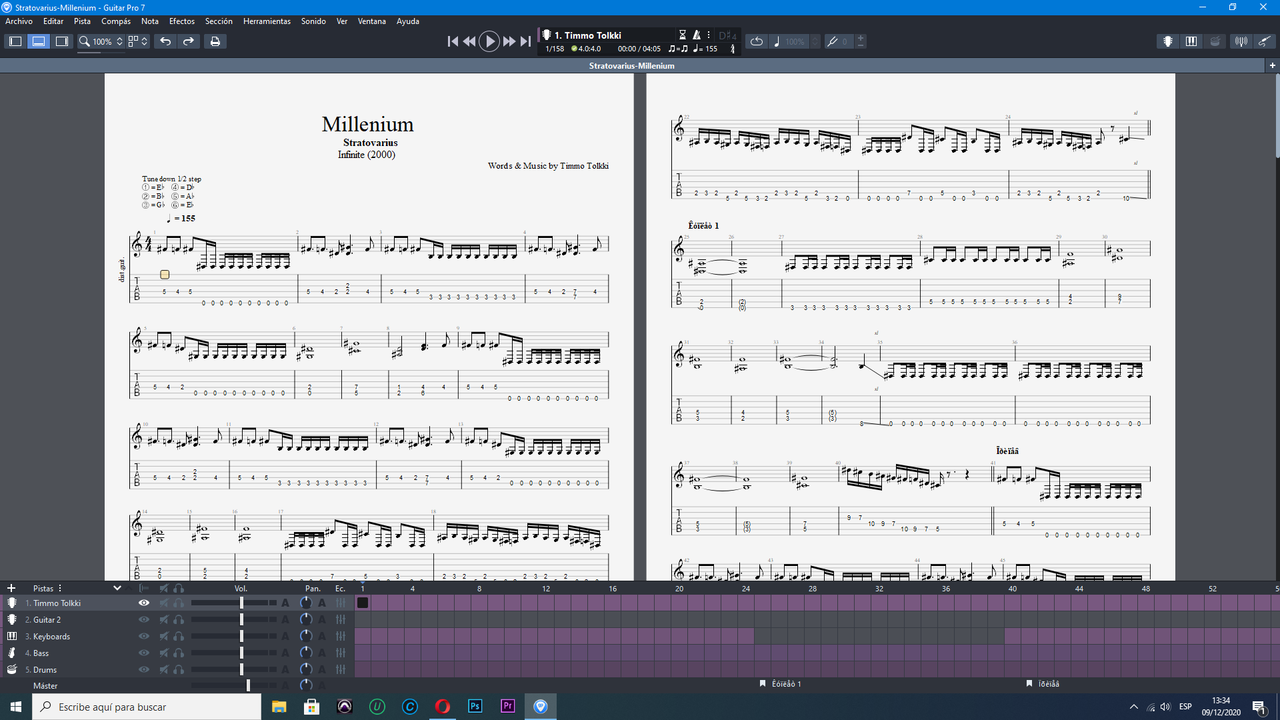The height and width of the screenshot is (720, 1280).
Task: Show the Keyboards track using eye icon
Action: 144,636
